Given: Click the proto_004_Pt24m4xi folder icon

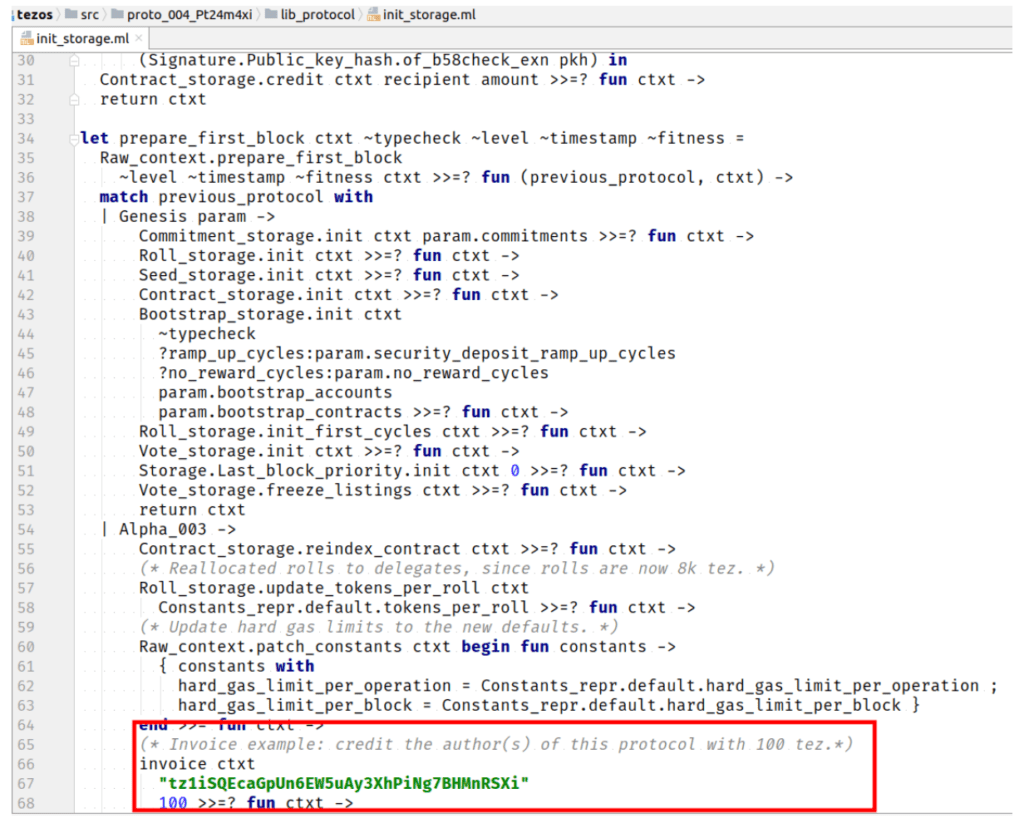Looking at the screenshot, I should tap(119, 15).
